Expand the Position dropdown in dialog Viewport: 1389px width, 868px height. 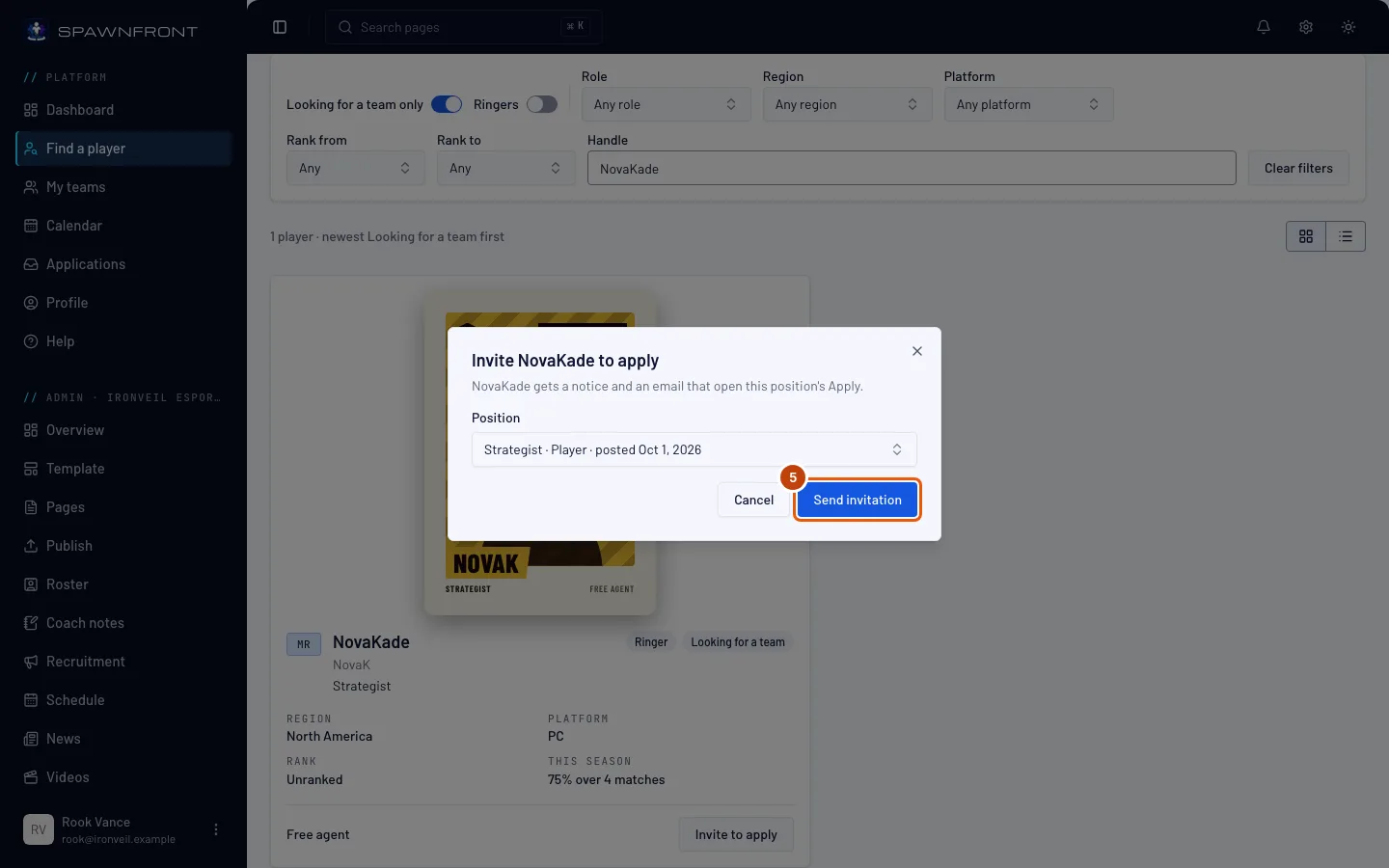(694, 449)
